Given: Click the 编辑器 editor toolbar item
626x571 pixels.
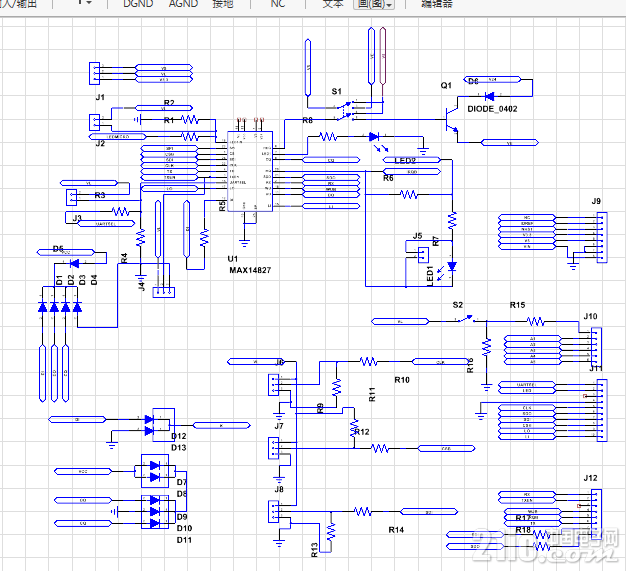Looking at the screenshot, I should [437, 4].
